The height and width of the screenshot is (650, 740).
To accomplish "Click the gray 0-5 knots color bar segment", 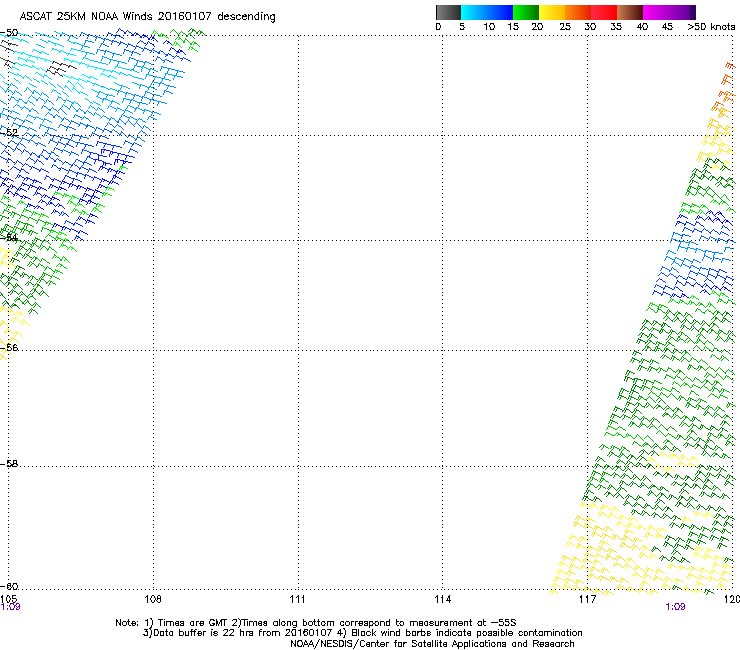I will pyautogui.click(x=448, y=12).
